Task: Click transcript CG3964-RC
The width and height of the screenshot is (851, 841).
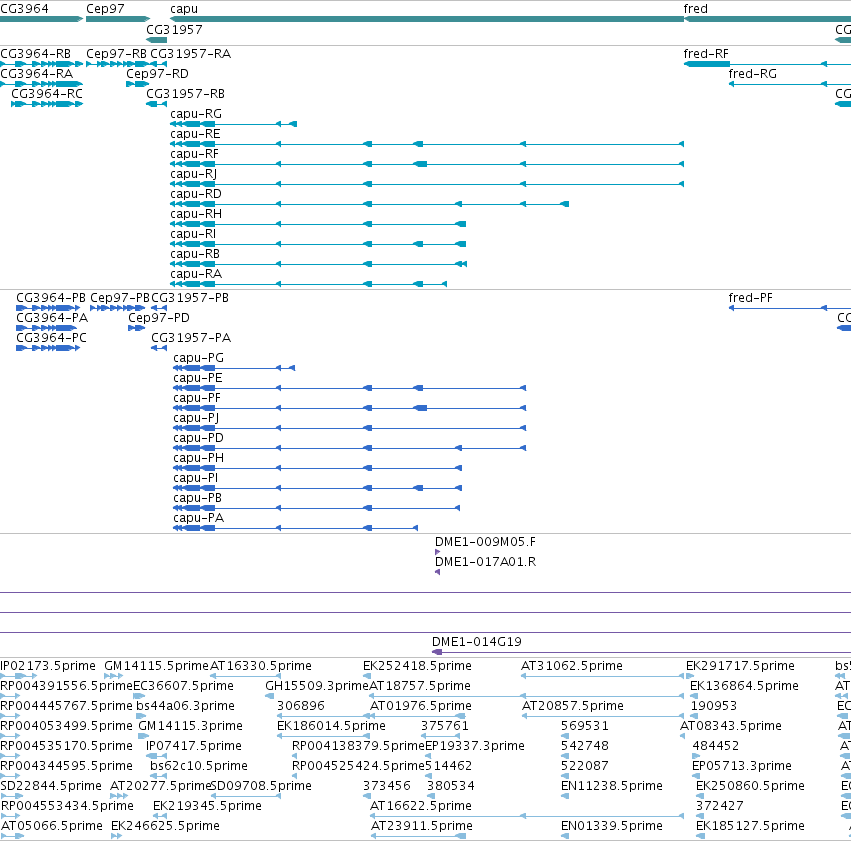Action: pyautogui.click(x=47, y=94)
